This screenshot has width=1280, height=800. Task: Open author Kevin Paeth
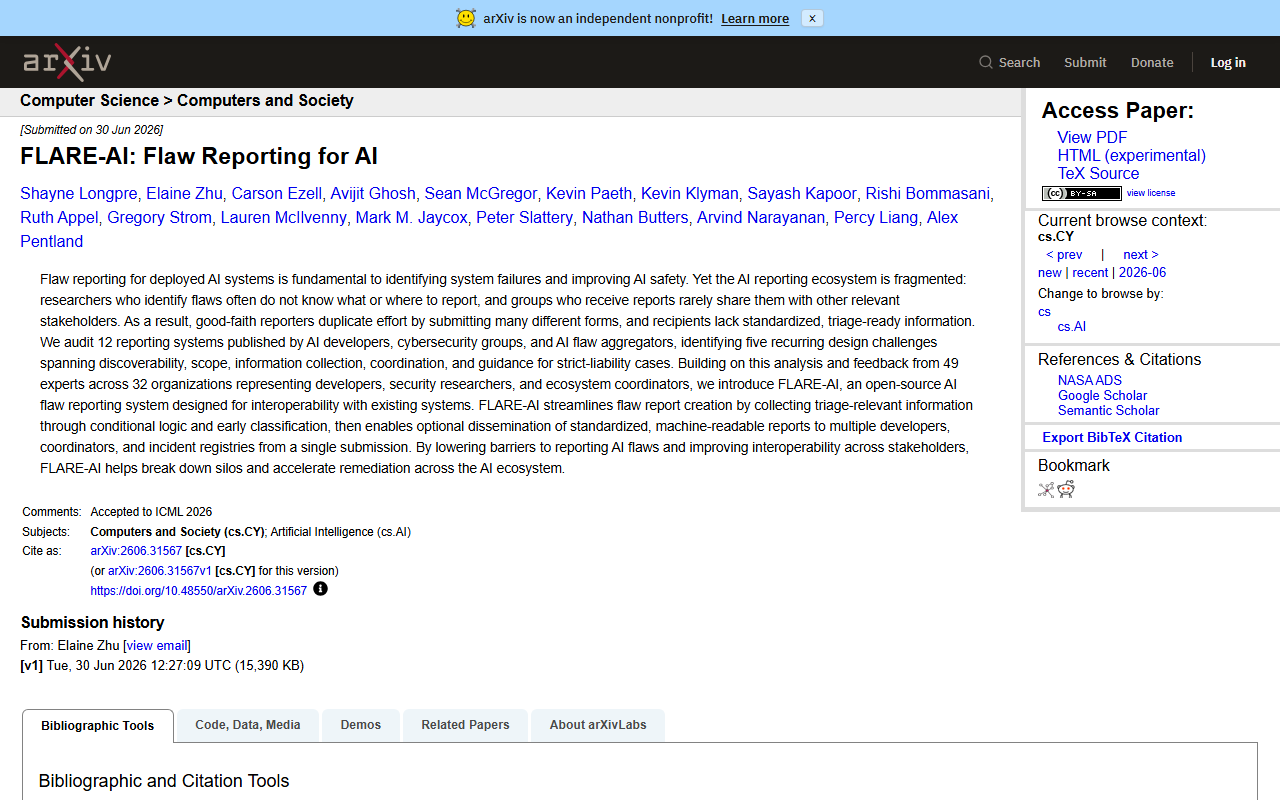coord(589,193)
